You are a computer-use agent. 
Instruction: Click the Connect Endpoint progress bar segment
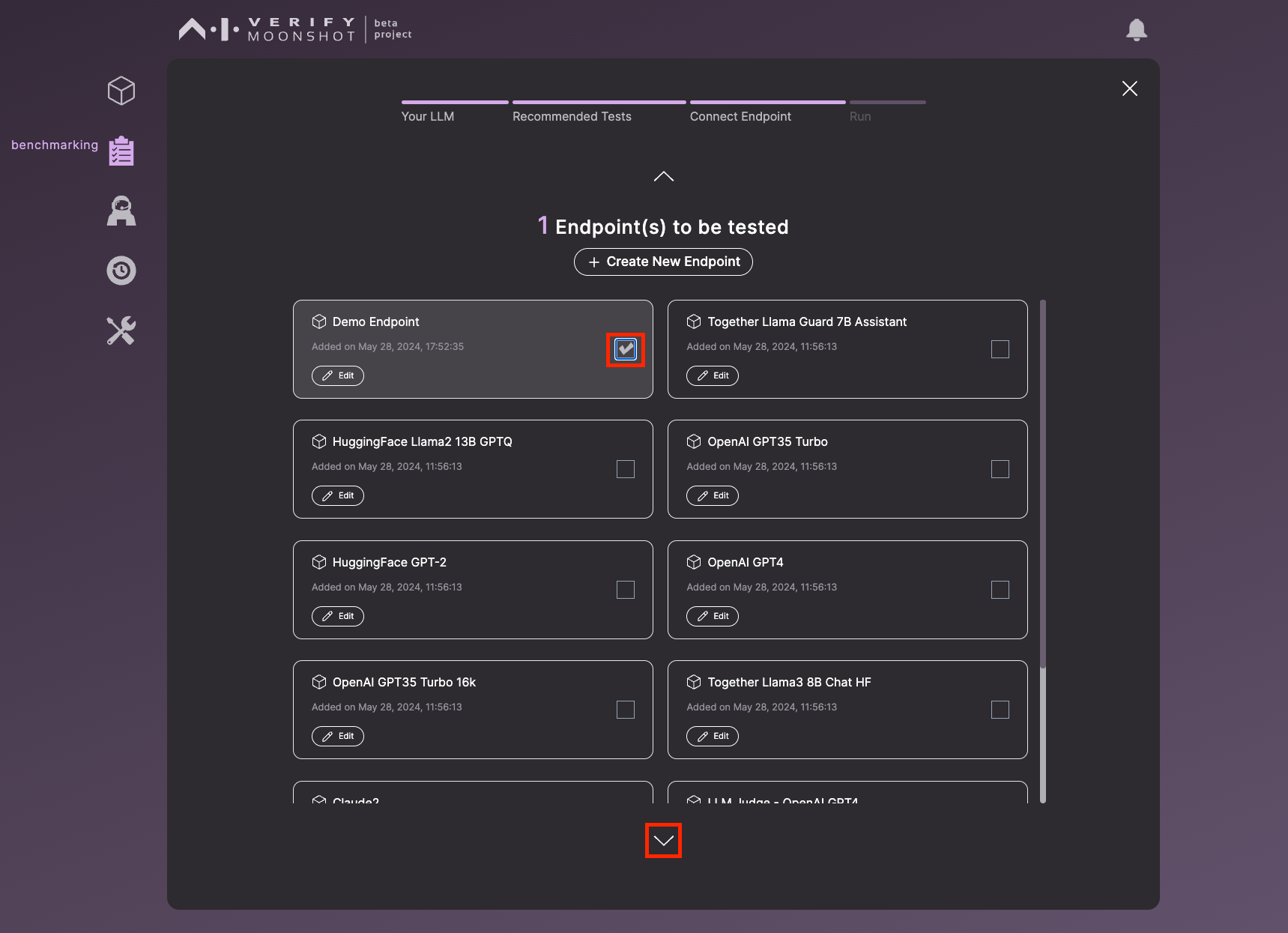(x=768, y=102)
